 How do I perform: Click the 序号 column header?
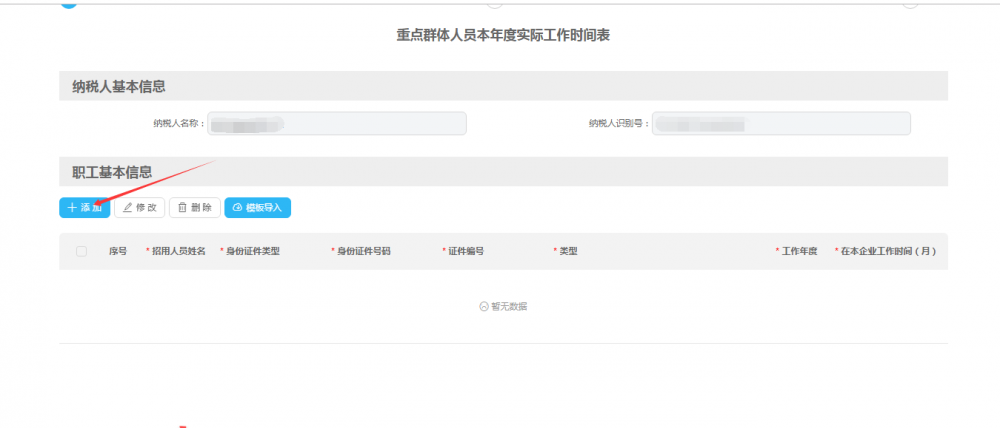click(x=118, y=251)
